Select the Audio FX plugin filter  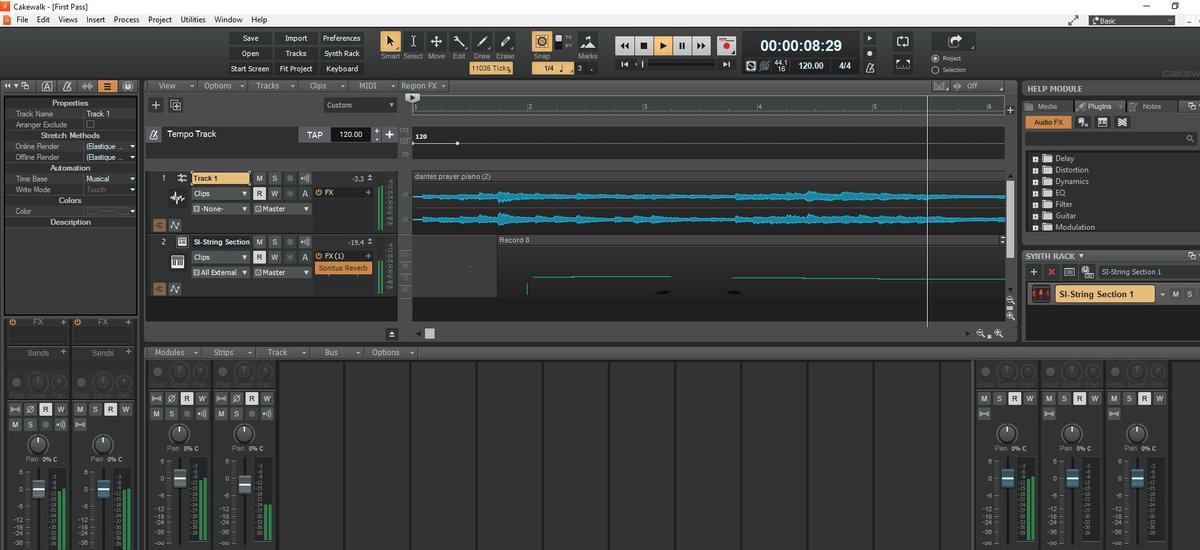(x=1048, y=122)
